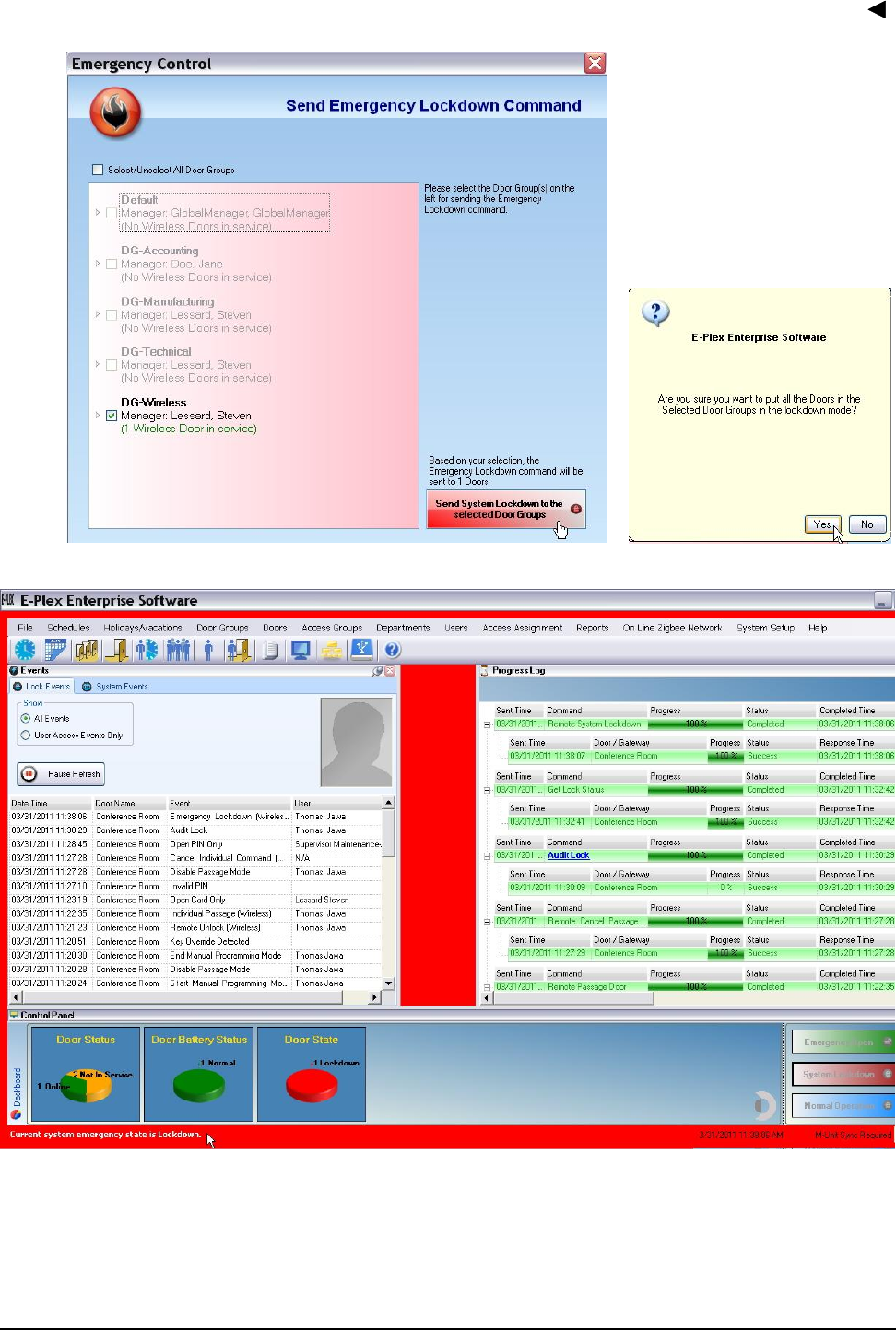Uncheck the DG-Wireless checkbox
This screenshot has height=1330, width=896.
tap(112, 416)
